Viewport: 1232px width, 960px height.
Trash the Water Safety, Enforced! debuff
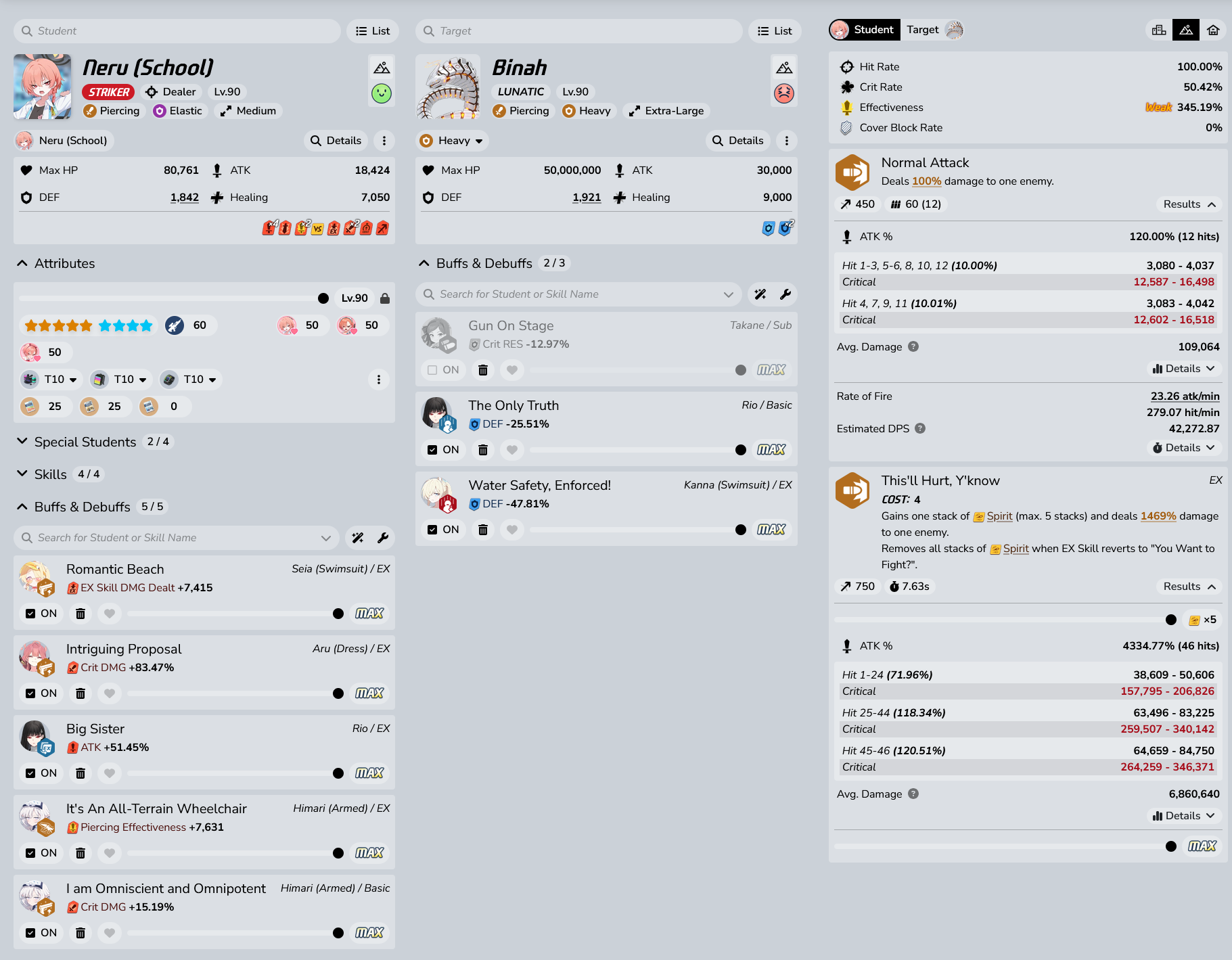point(483,530)
